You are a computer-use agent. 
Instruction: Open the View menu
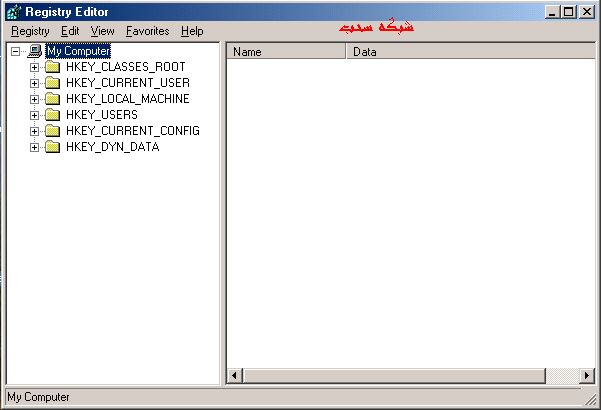[102, 31]
